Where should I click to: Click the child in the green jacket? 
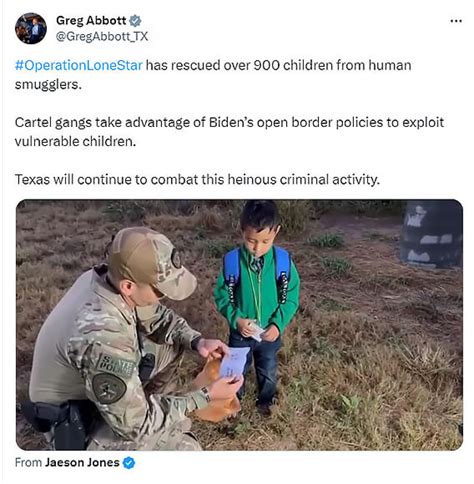pos(257,307)
